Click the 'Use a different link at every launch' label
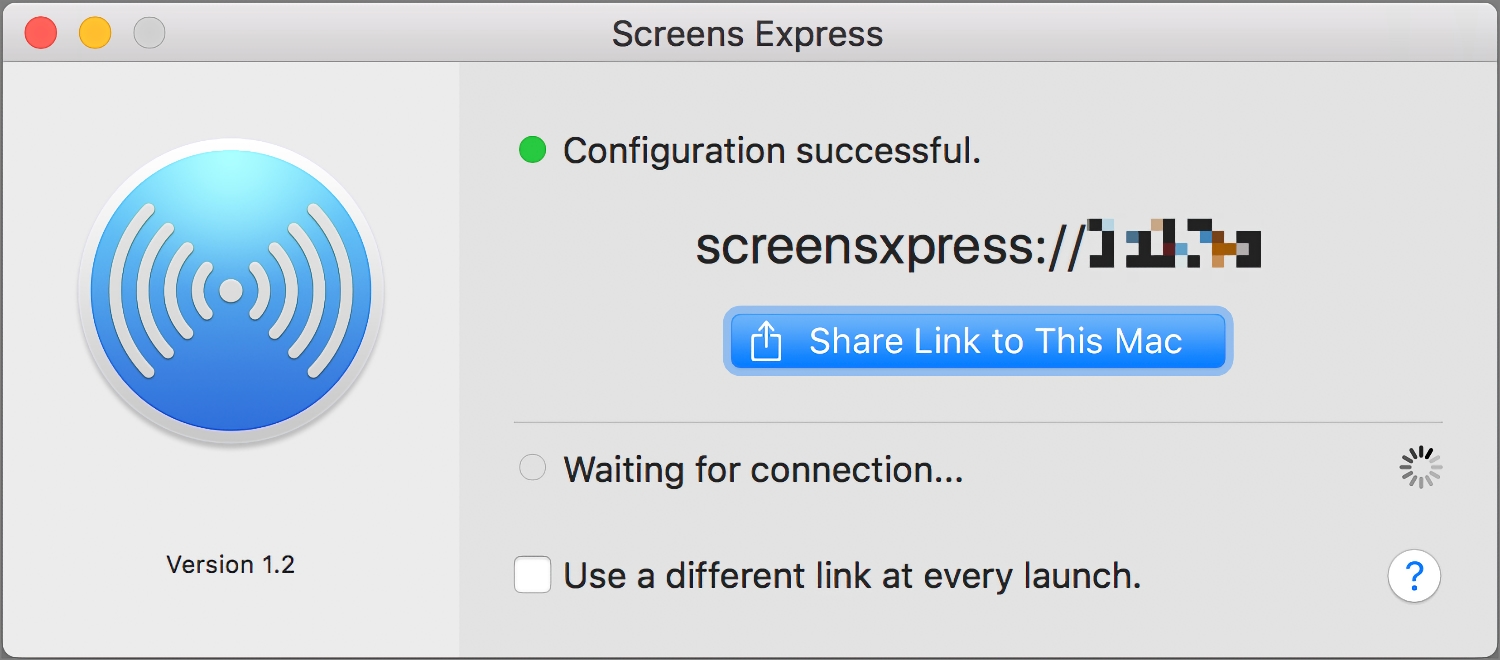Image resolution: width=1500 pixels, height=660 pixels. (x=852, y=576)
